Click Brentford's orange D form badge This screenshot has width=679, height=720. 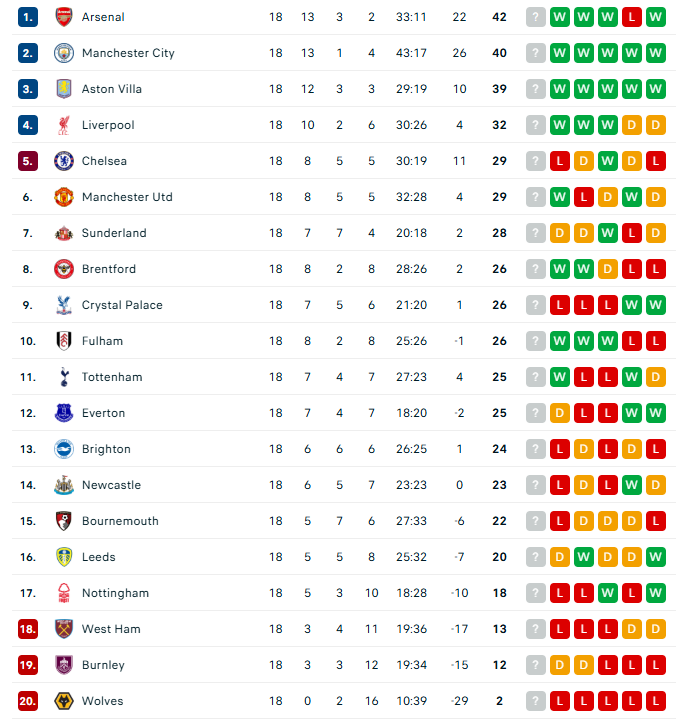608,269
